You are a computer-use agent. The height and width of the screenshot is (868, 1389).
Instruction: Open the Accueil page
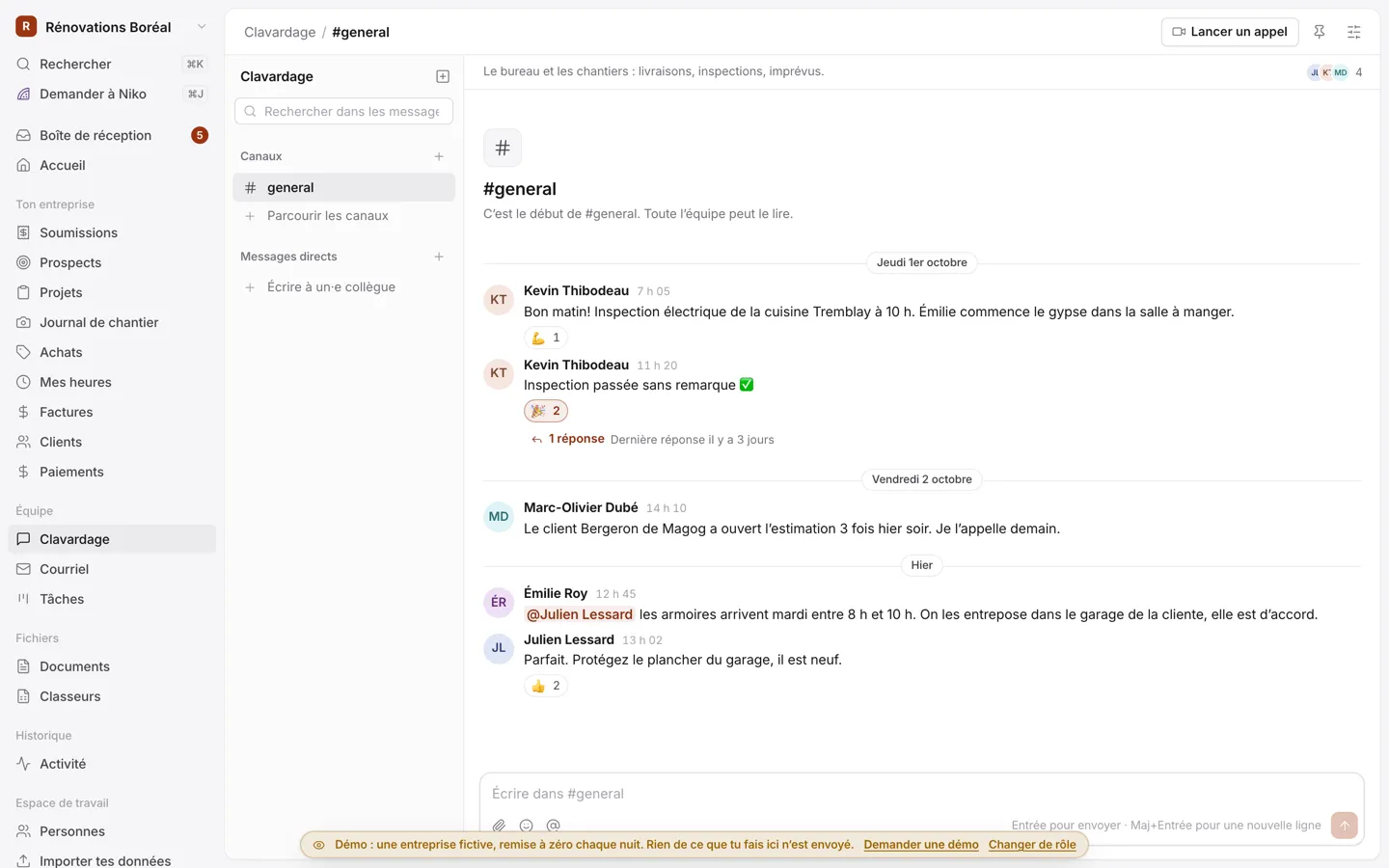[112, 165]
